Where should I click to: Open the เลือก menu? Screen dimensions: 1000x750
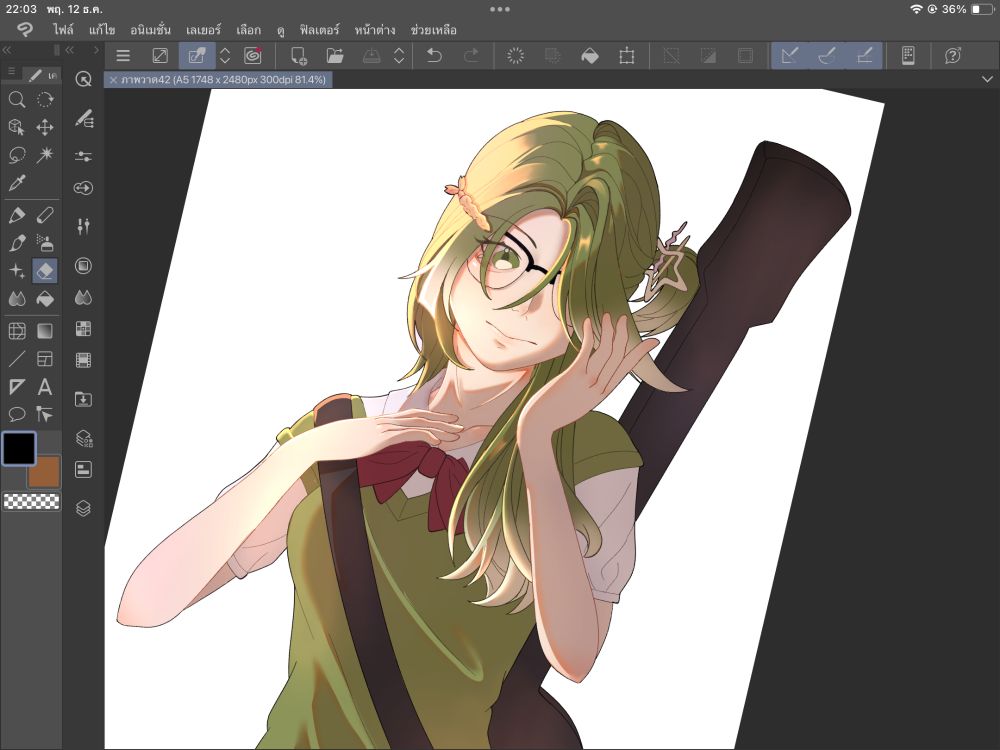[248, 30]
